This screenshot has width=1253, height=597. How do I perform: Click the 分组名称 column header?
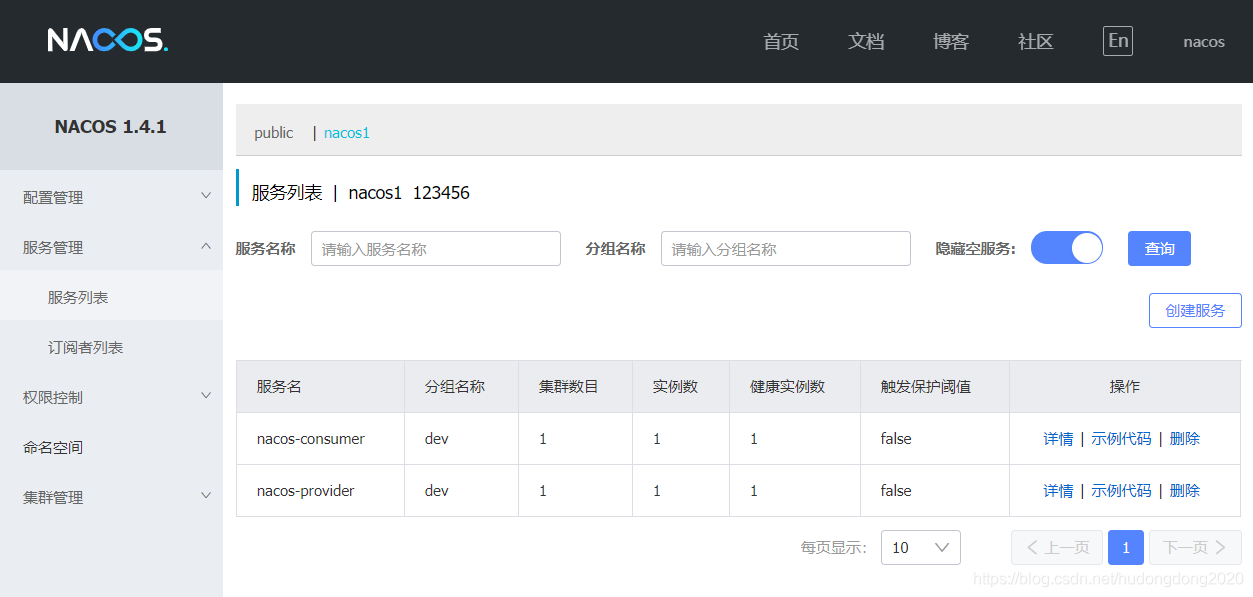[x=462, y=386]
